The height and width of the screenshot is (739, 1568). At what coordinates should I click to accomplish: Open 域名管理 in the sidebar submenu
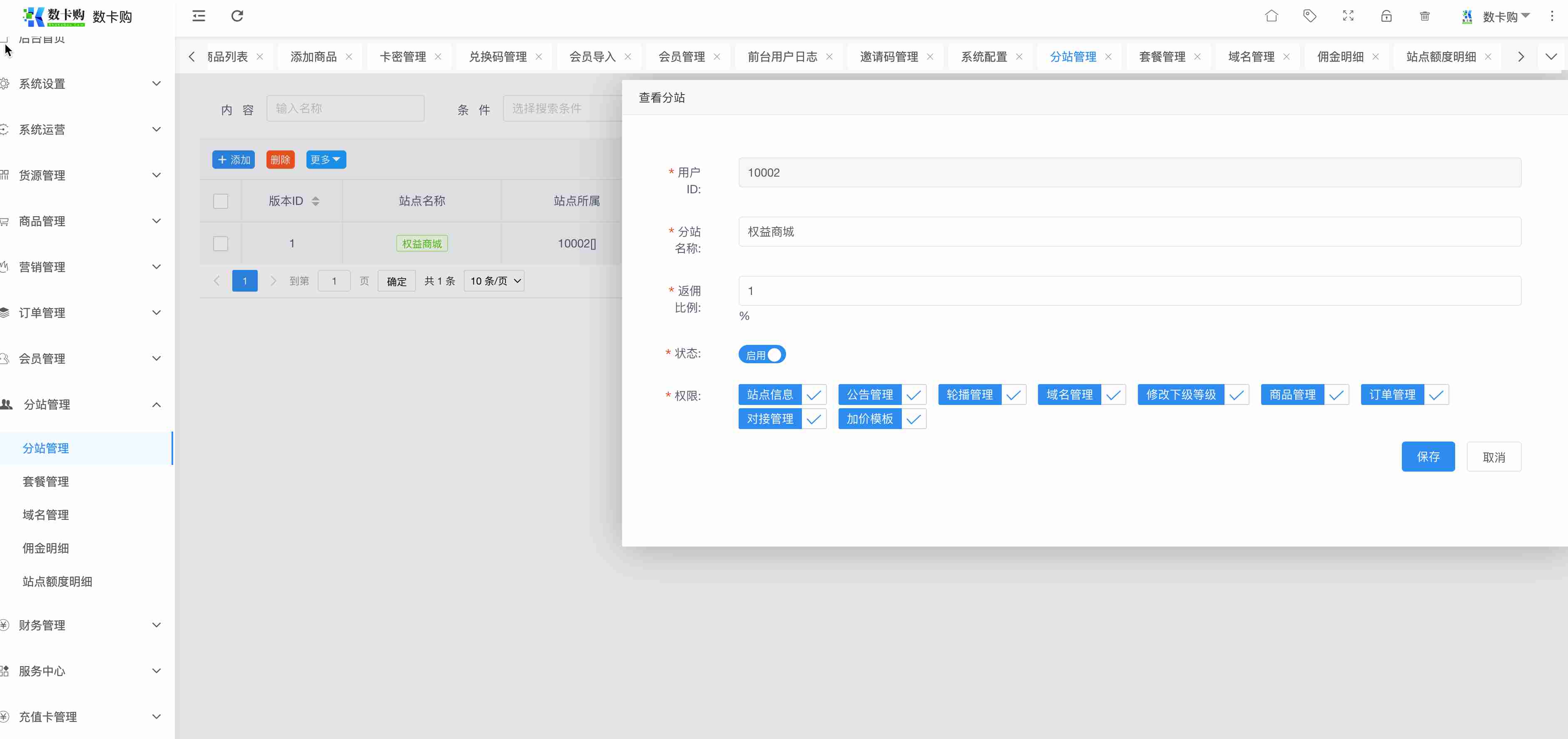coord(46,515)
